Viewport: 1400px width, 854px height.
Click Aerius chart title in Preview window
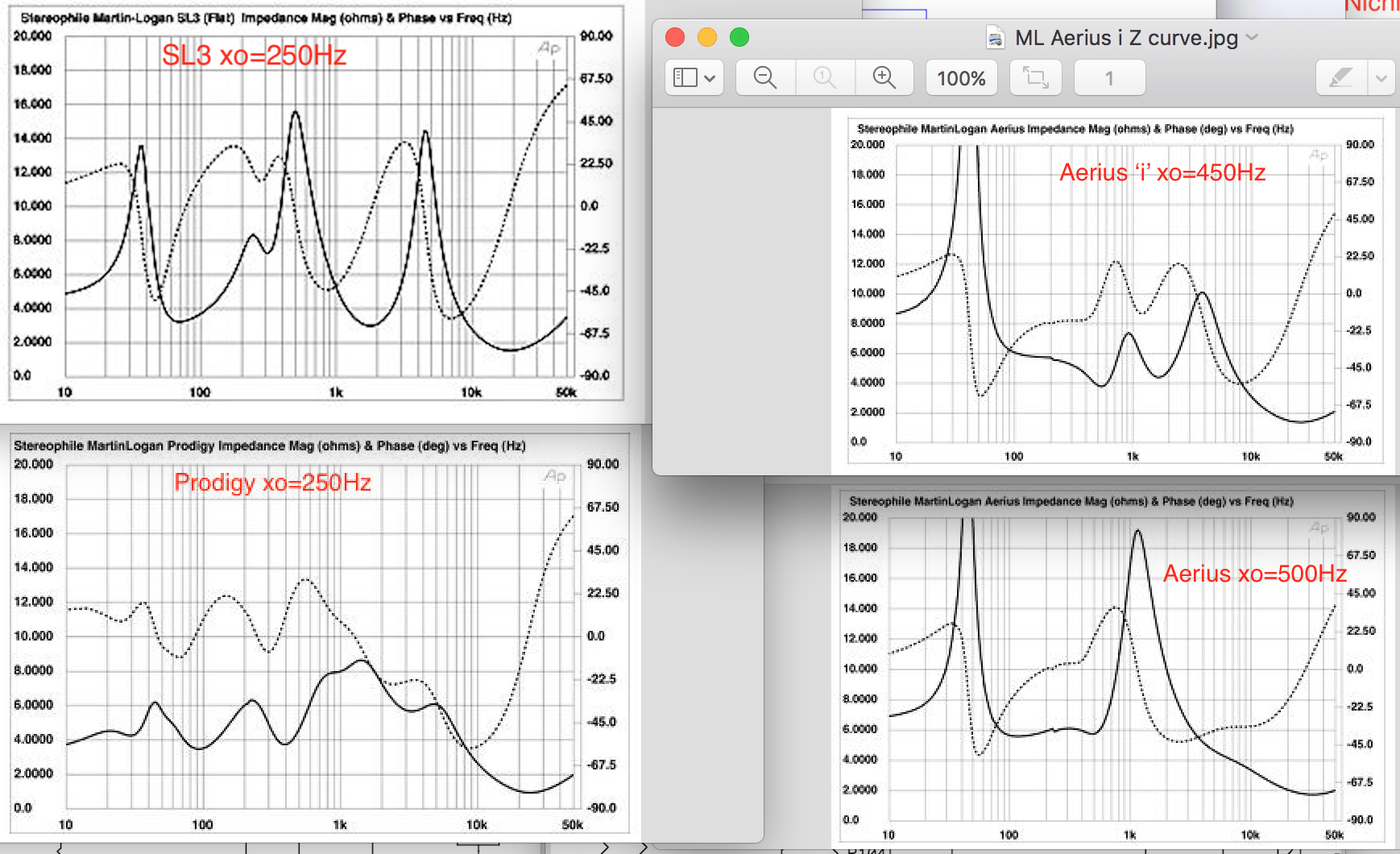pos(1075,129)
